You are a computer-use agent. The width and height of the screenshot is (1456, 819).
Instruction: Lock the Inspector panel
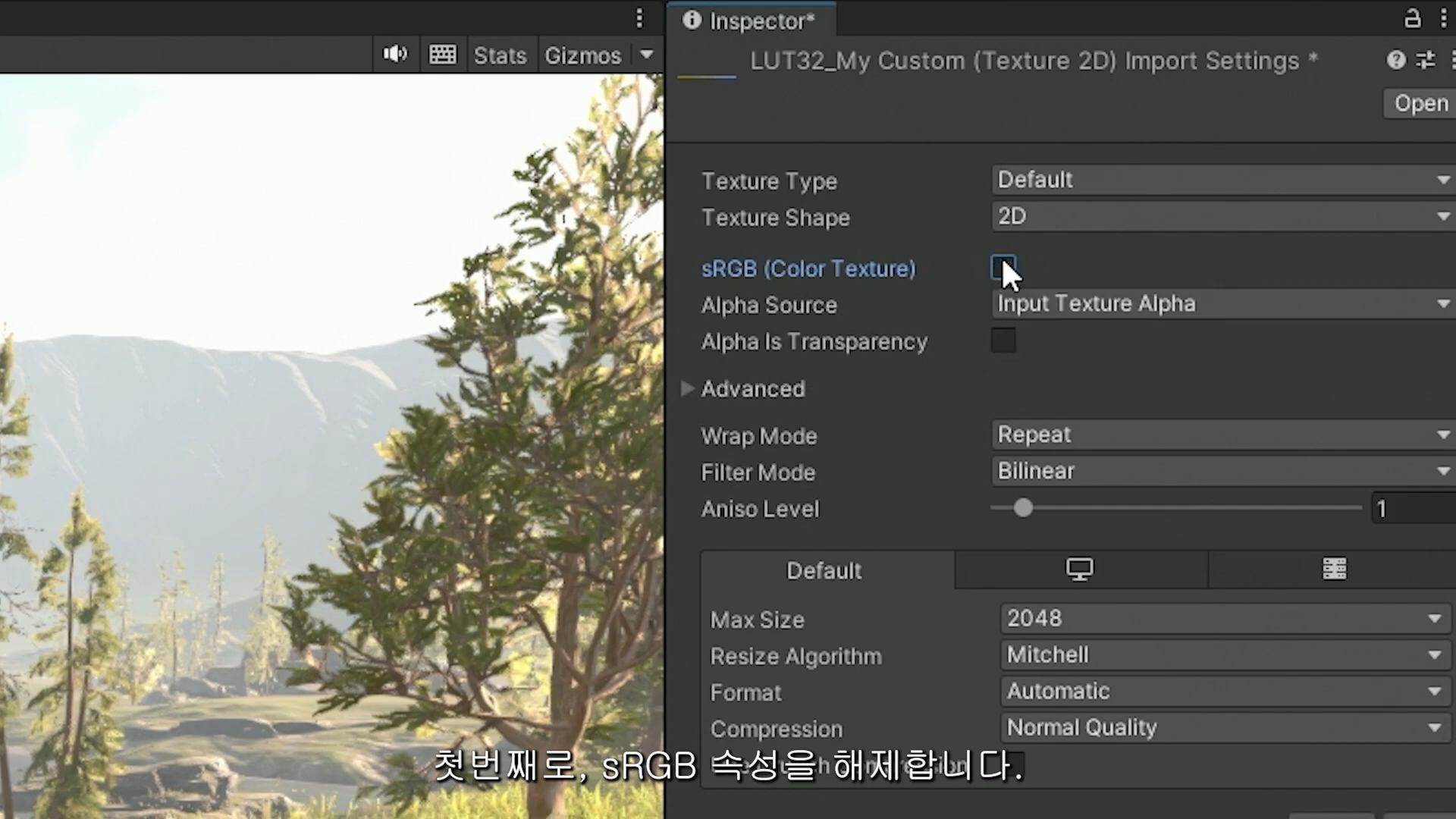[x=1412, y=19]
